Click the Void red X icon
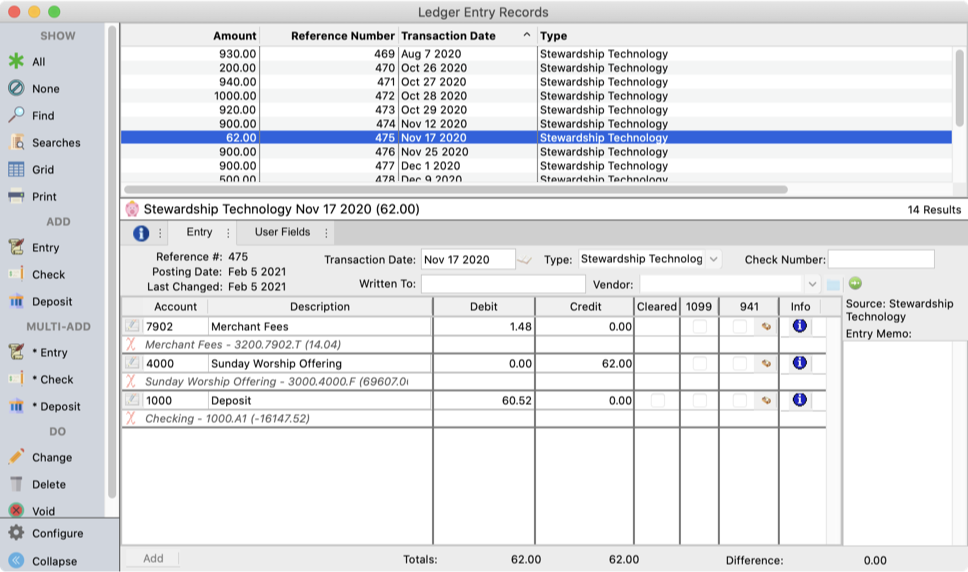968x572 pixels. click(16, 511)
